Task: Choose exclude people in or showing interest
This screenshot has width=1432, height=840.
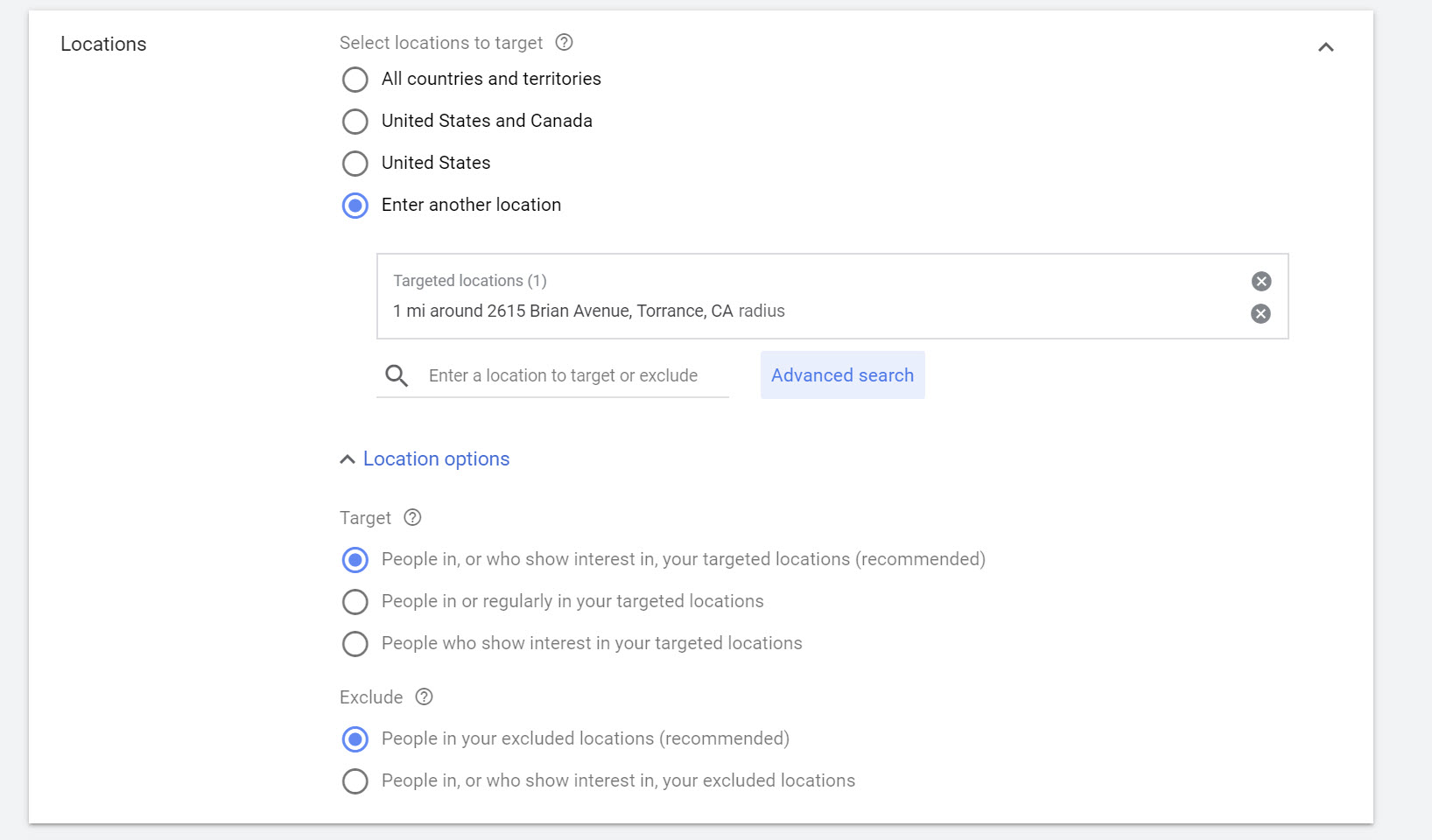Action: pyautogui.click(x=355, y=781)
